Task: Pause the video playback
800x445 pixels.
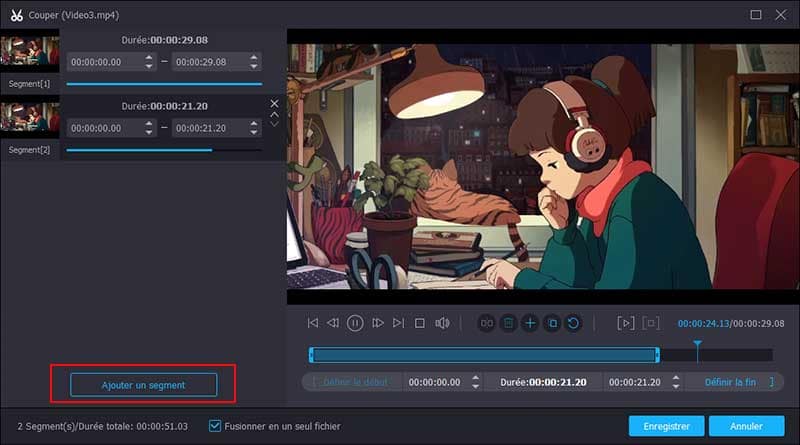Action: [355, 323]
